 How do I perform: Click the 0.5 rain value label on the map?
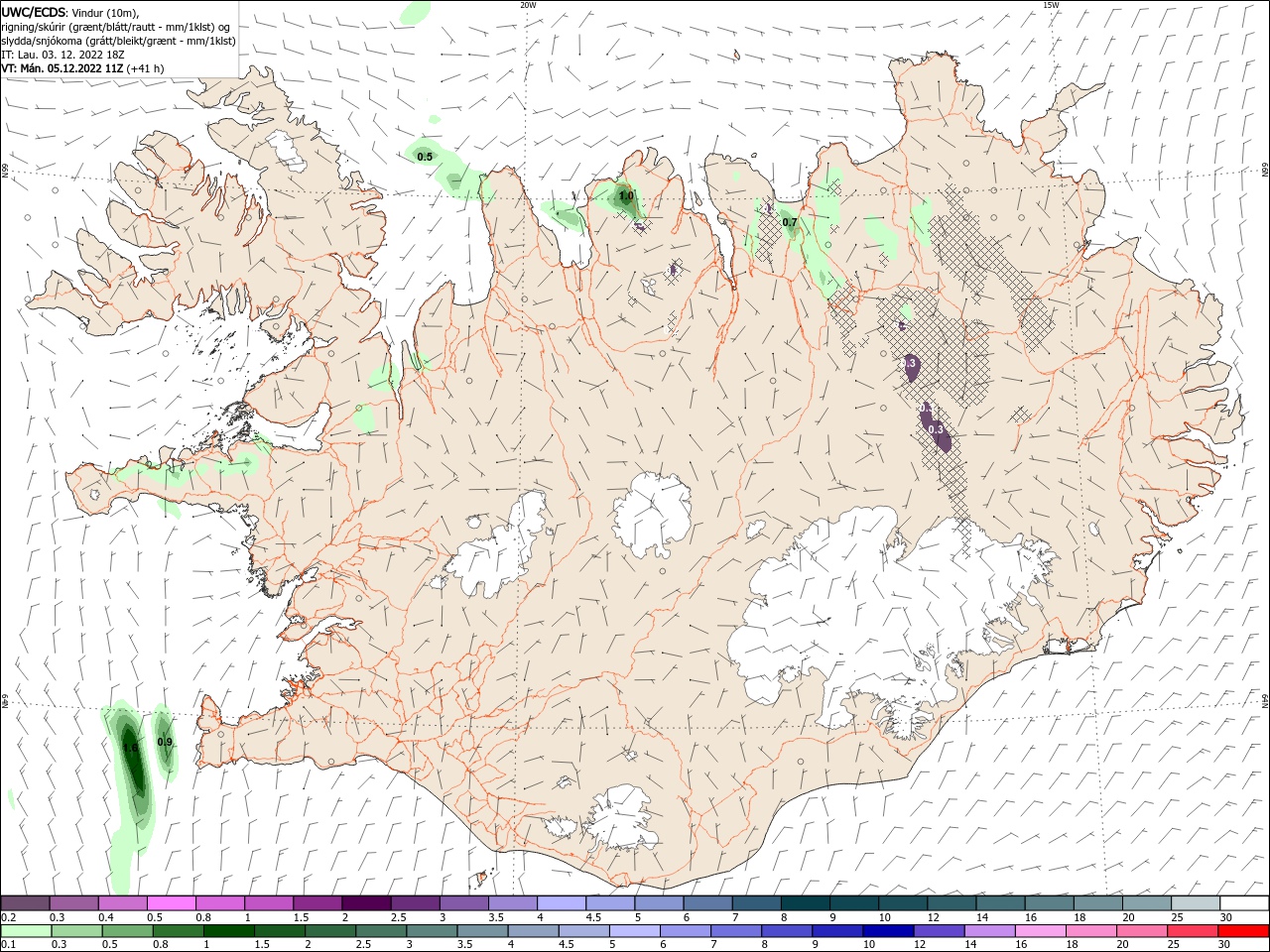click(x=425, y=157)
